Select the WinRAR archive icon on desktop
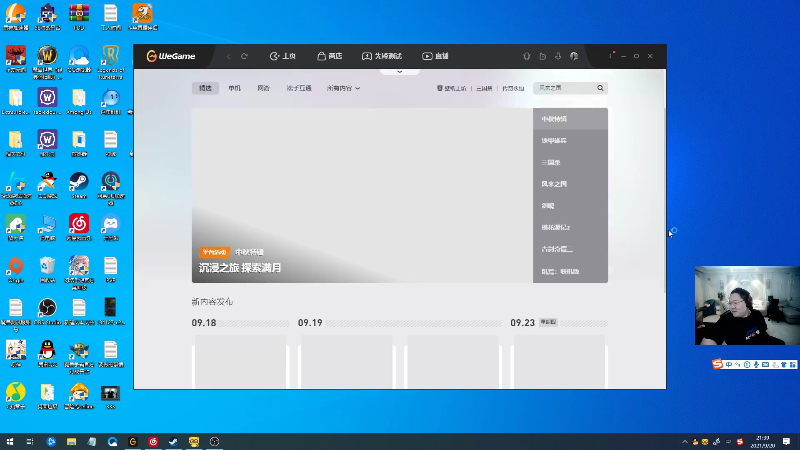 pyautogui.click(x=79, y=17)
